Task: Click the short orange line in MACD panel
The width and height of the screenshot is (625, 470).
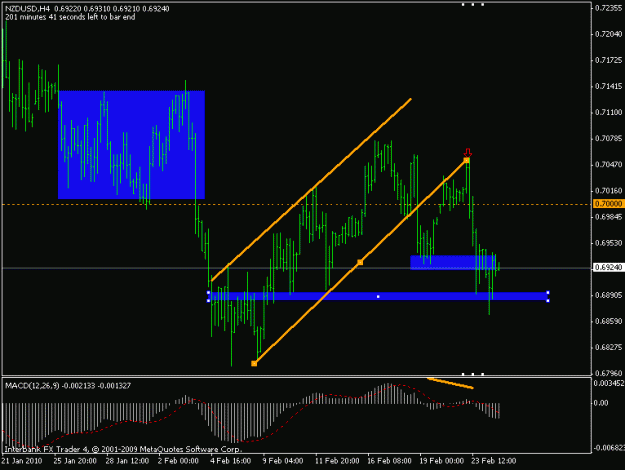Action: (450, 383)
